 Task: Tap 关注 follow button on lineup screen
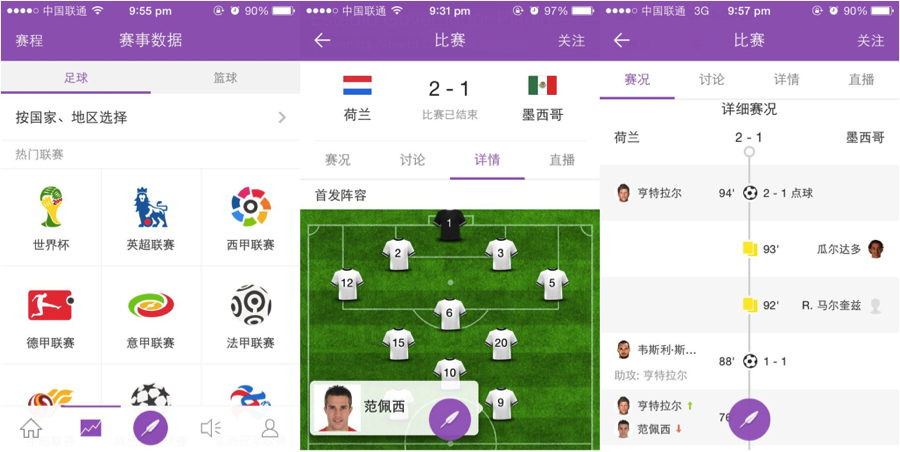click(x=572, y=40)
